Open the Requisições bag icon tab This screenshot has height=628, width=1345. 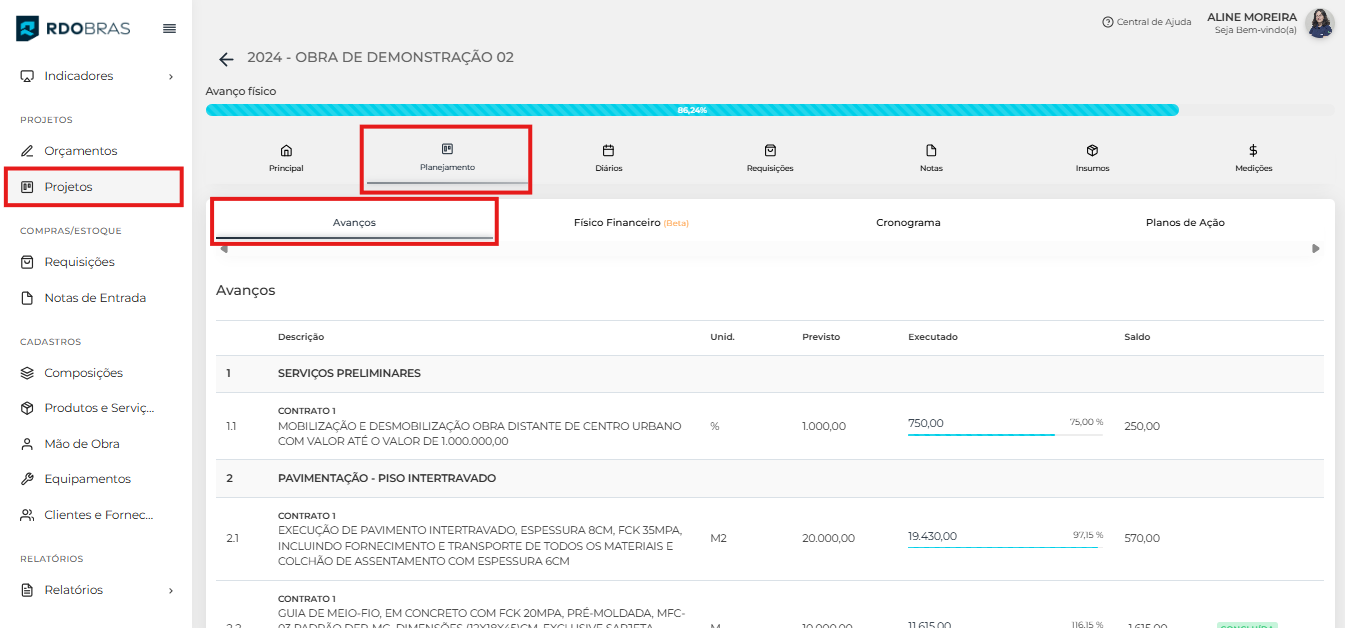coord(769,158)
